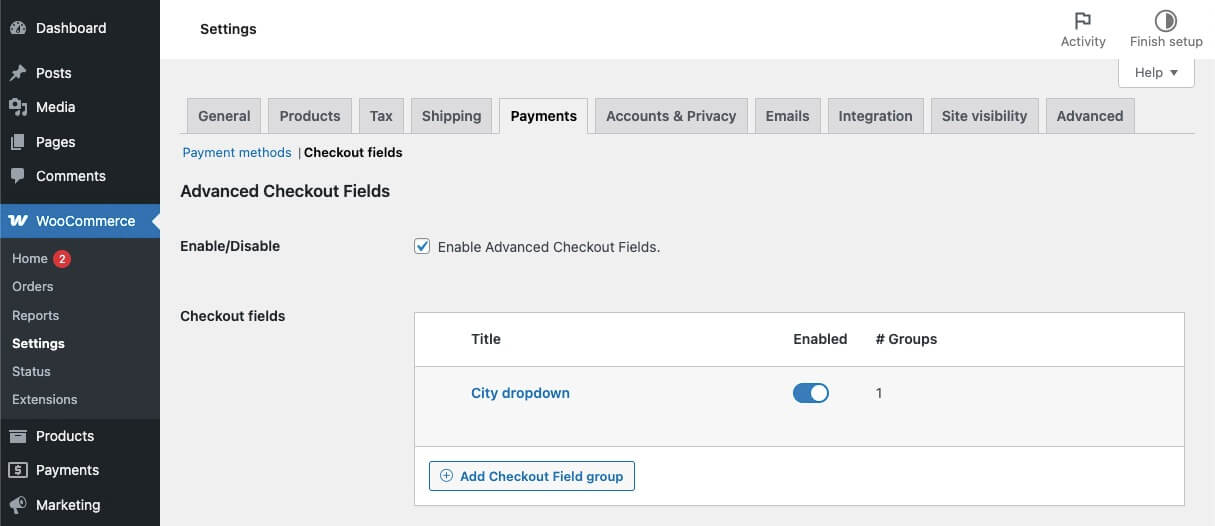Click the Dashboard gauge icon
The image size is (1215, 526).
tap(18, 28)
